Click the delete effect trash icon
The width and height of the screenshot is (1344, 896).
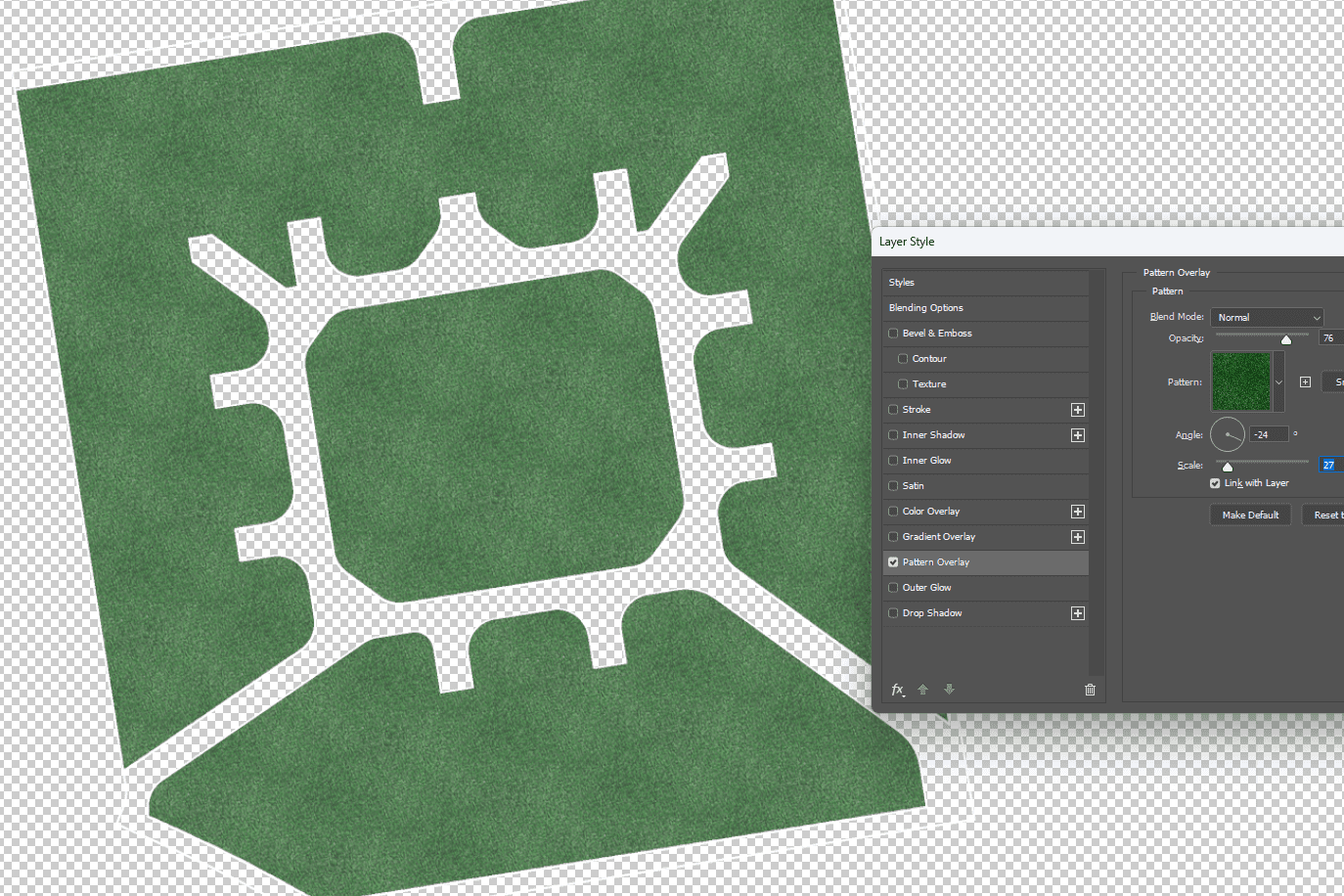point(1090,690)
